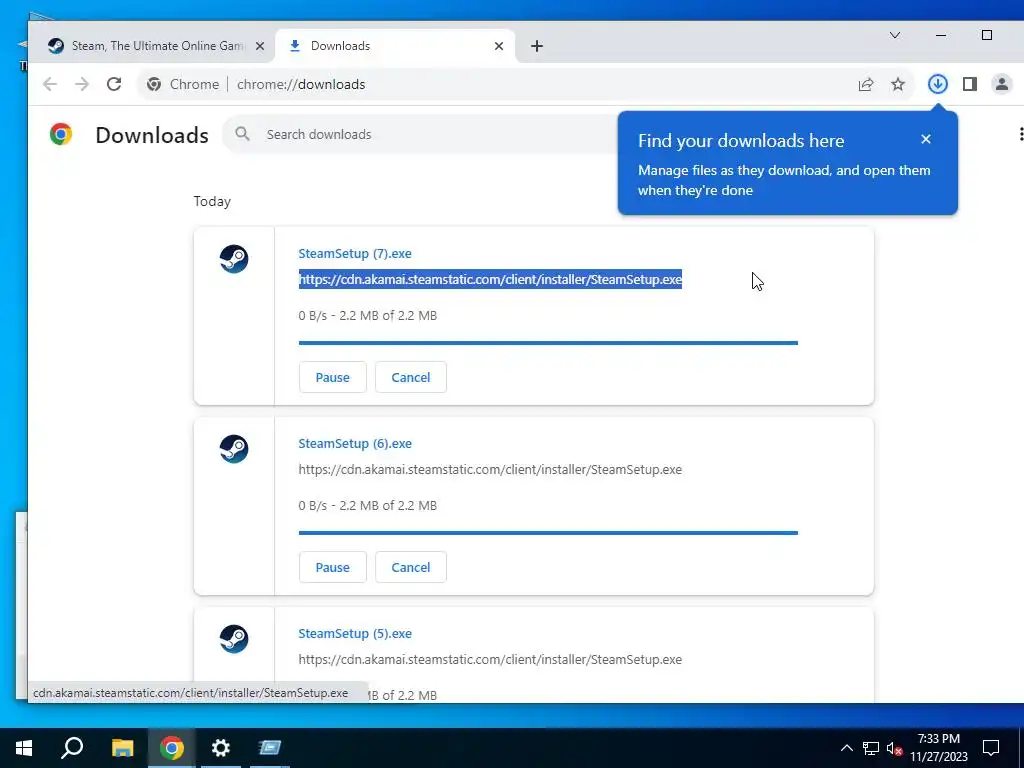Dismiss the Find your downloads tooltip

[925, 139]
